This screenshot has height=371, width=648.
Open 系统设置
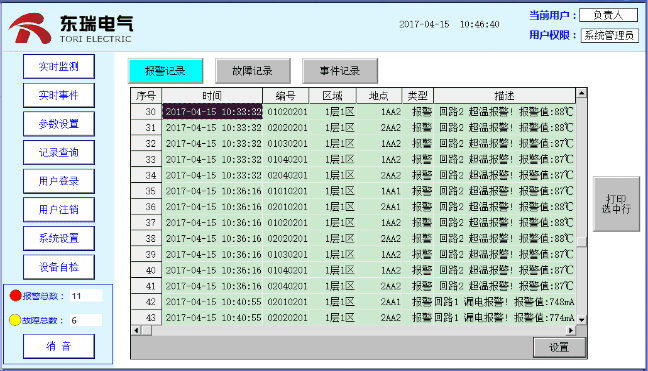(59, 238)
